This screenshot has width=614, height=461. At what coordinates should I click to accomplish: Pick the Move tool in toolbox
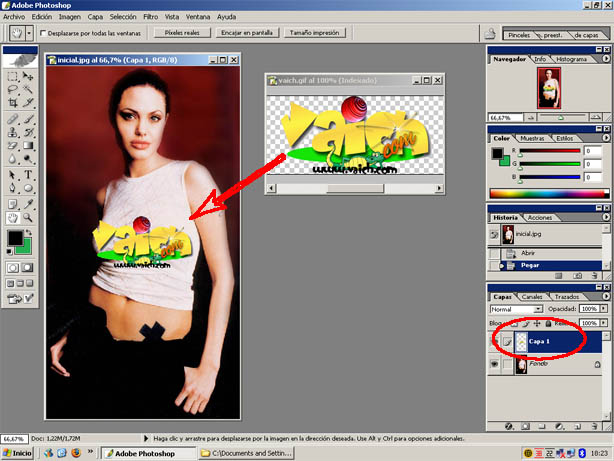27,76
